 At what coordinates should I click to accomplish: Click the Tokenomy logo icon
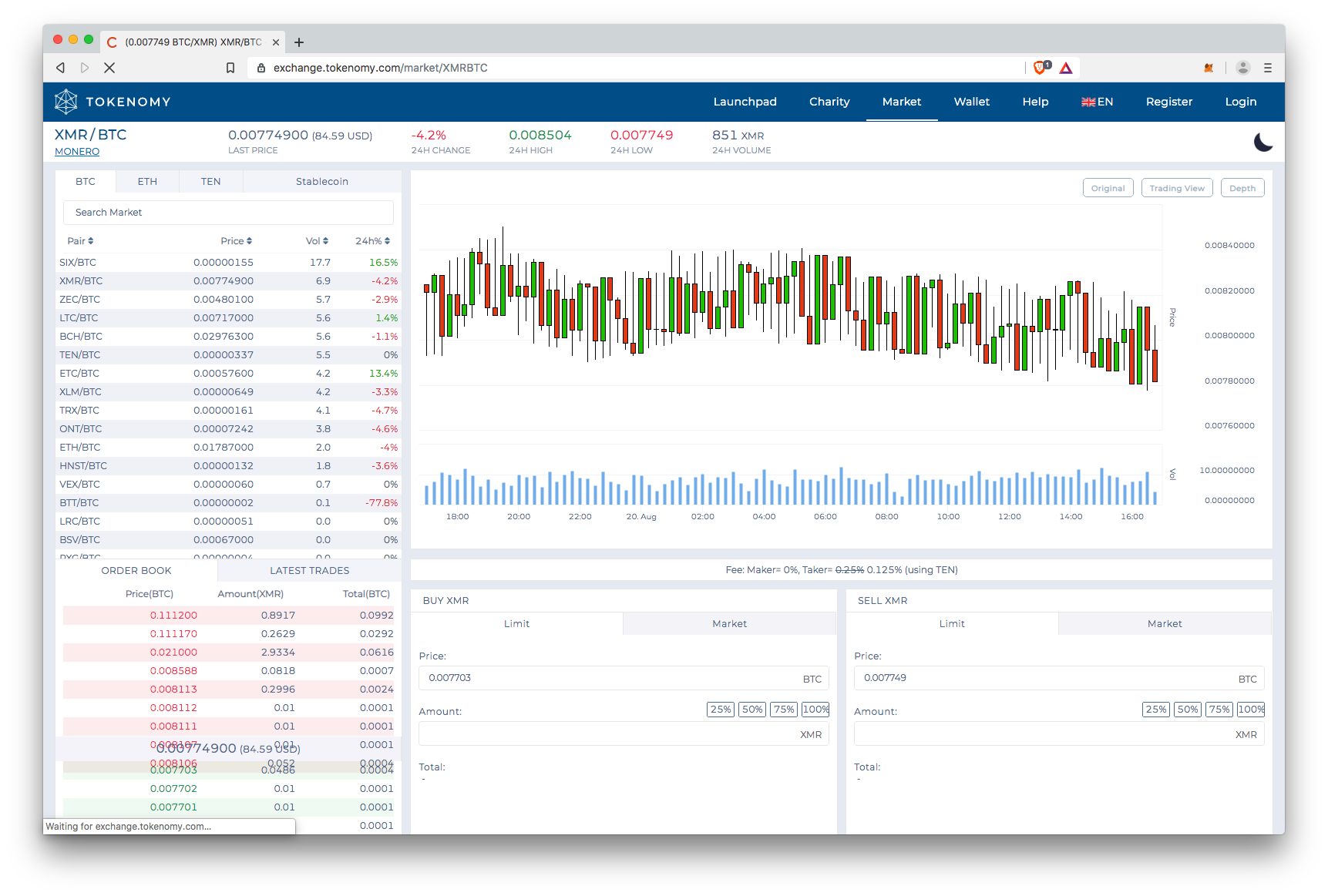[x=66, y=102]
